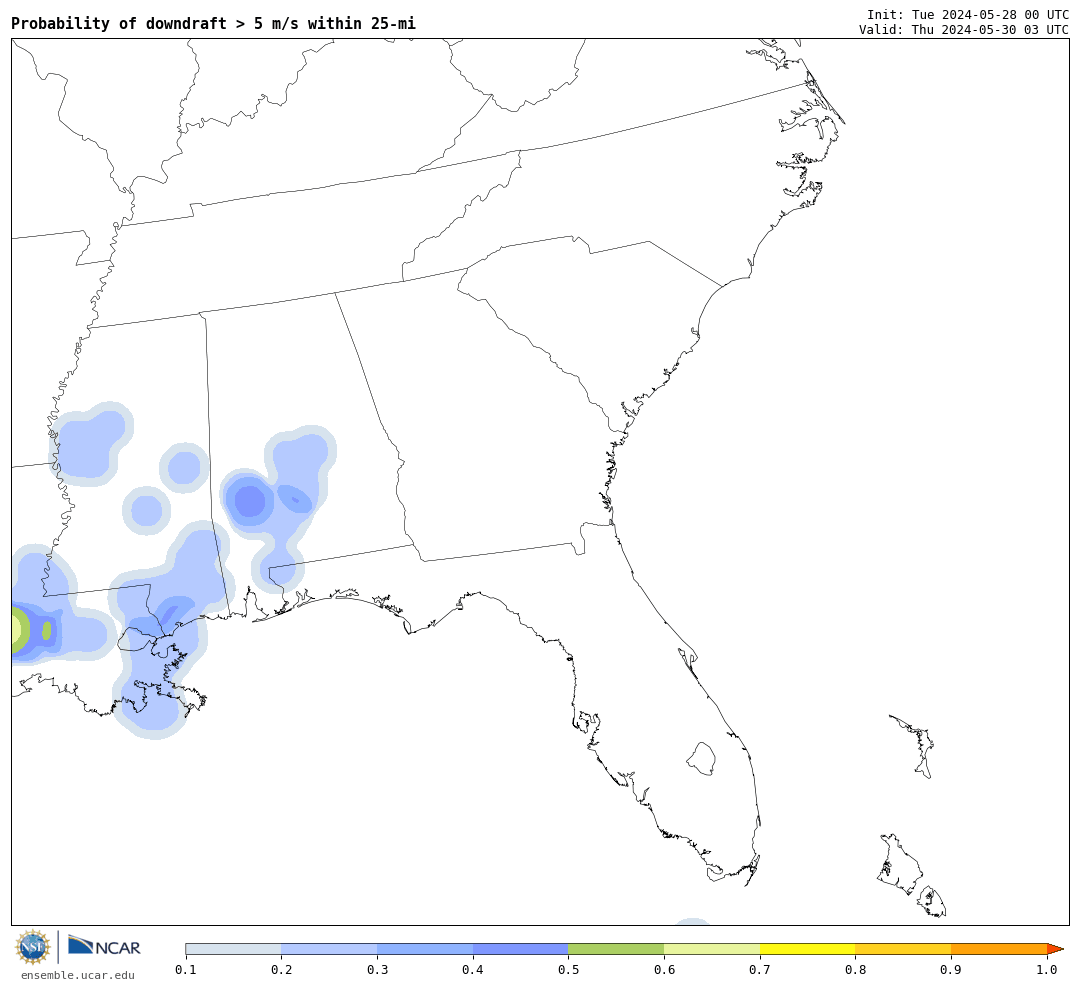Click the NSF logo
1080x988 pixels.
click(x=32, y=947)
